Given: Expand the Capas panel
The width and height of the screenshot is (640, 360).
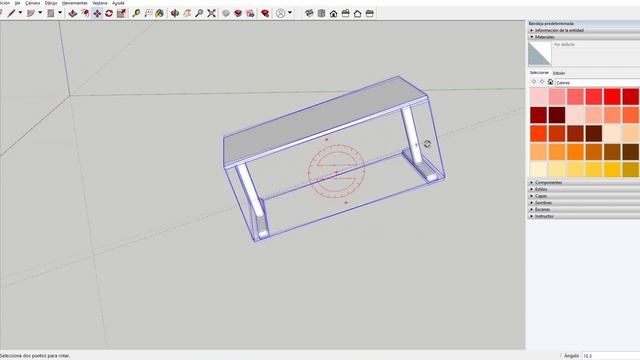Looking at the screenshot, I should (584, 196).
